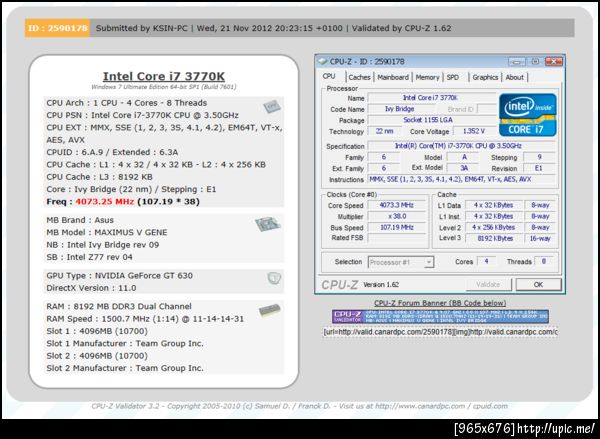
Task: Click the Level 3 cache value 8192 KBytes
Action: (x=493, y=238)
